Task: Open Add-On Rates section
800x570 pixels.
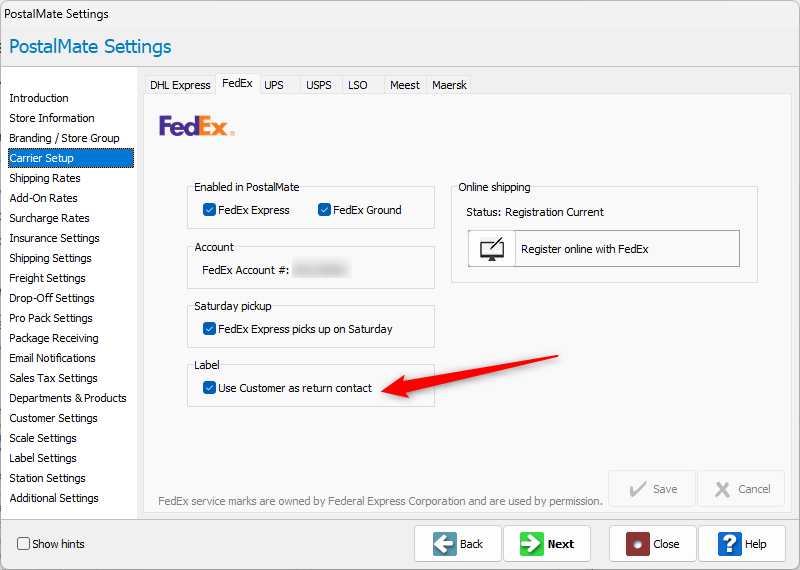Action: [43, 198]
